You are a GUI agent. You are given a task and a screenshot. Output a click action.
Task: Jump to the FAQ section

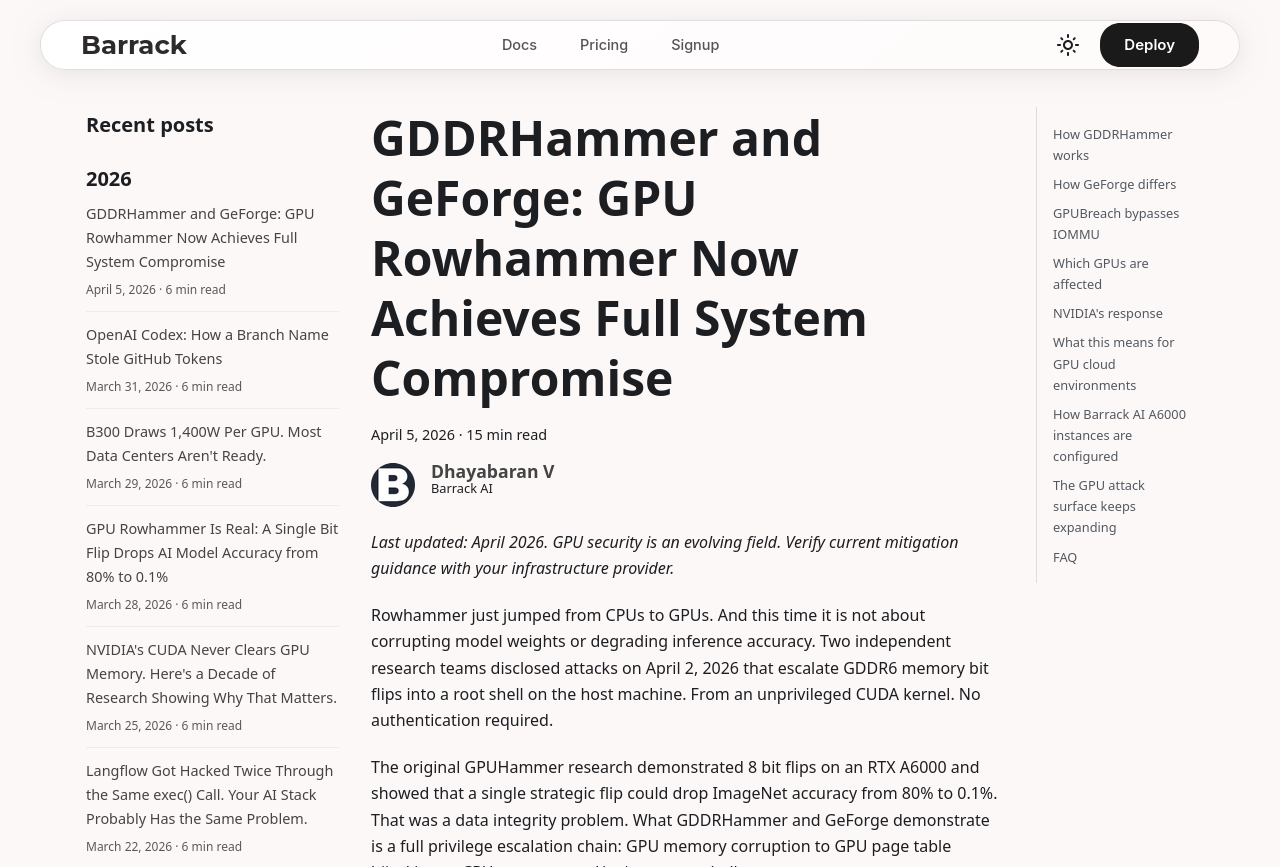coord(1065,557)
